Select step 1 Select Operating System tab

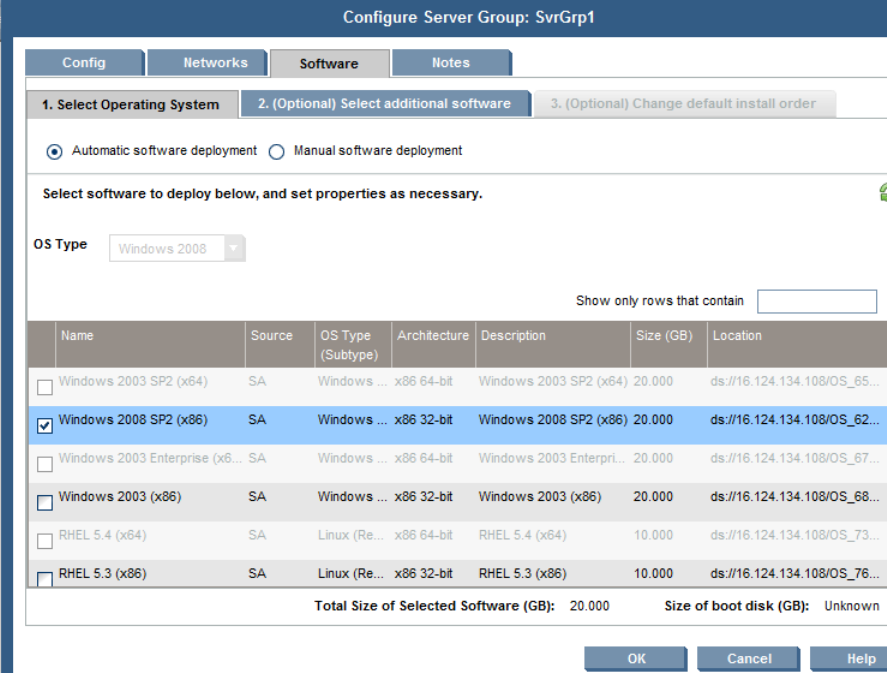[x=131, y=105]
